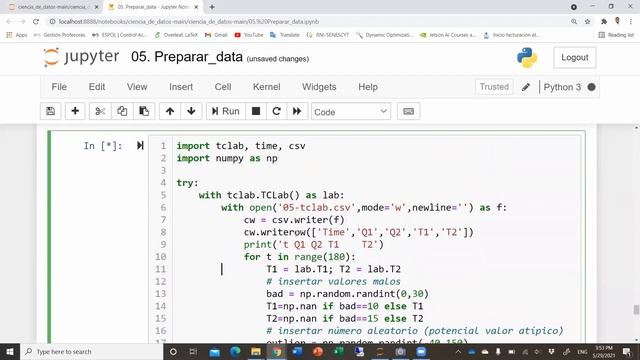The image size is (640, 360).
Task: Close the 05. Preparar_data browser tab
Action: (196, 7)
